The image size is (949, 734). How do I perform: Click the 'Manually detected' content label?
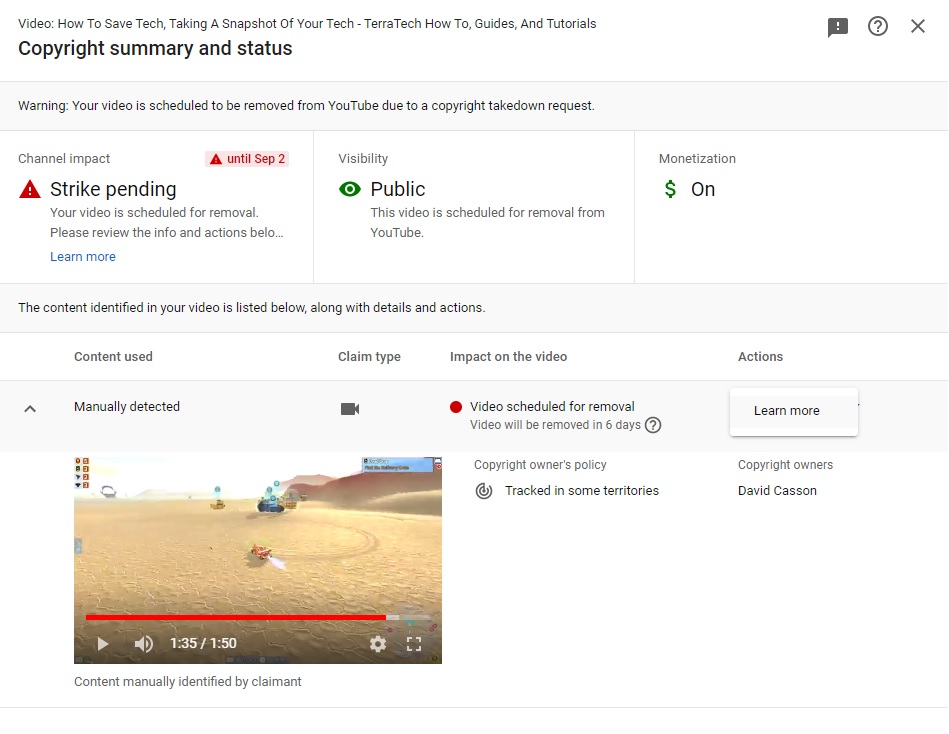click(x=127, y=407)
